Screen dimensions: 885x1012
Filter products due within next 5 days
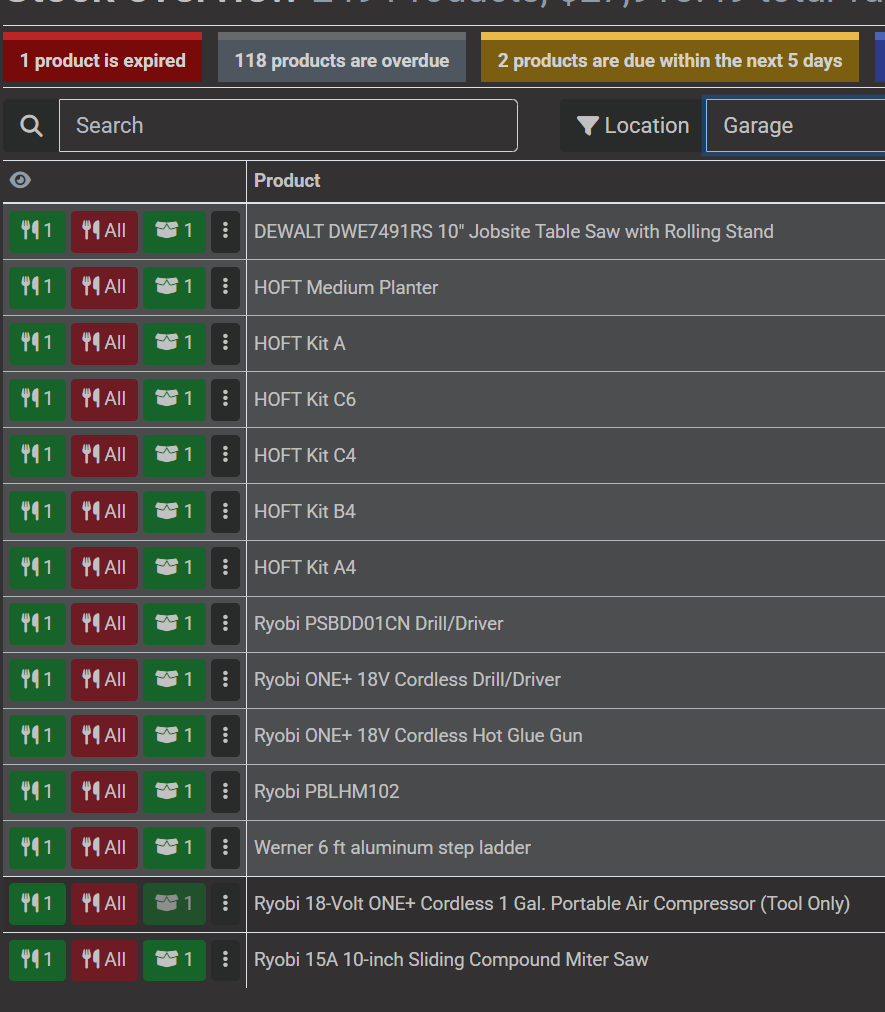click(x=669, y=57)
